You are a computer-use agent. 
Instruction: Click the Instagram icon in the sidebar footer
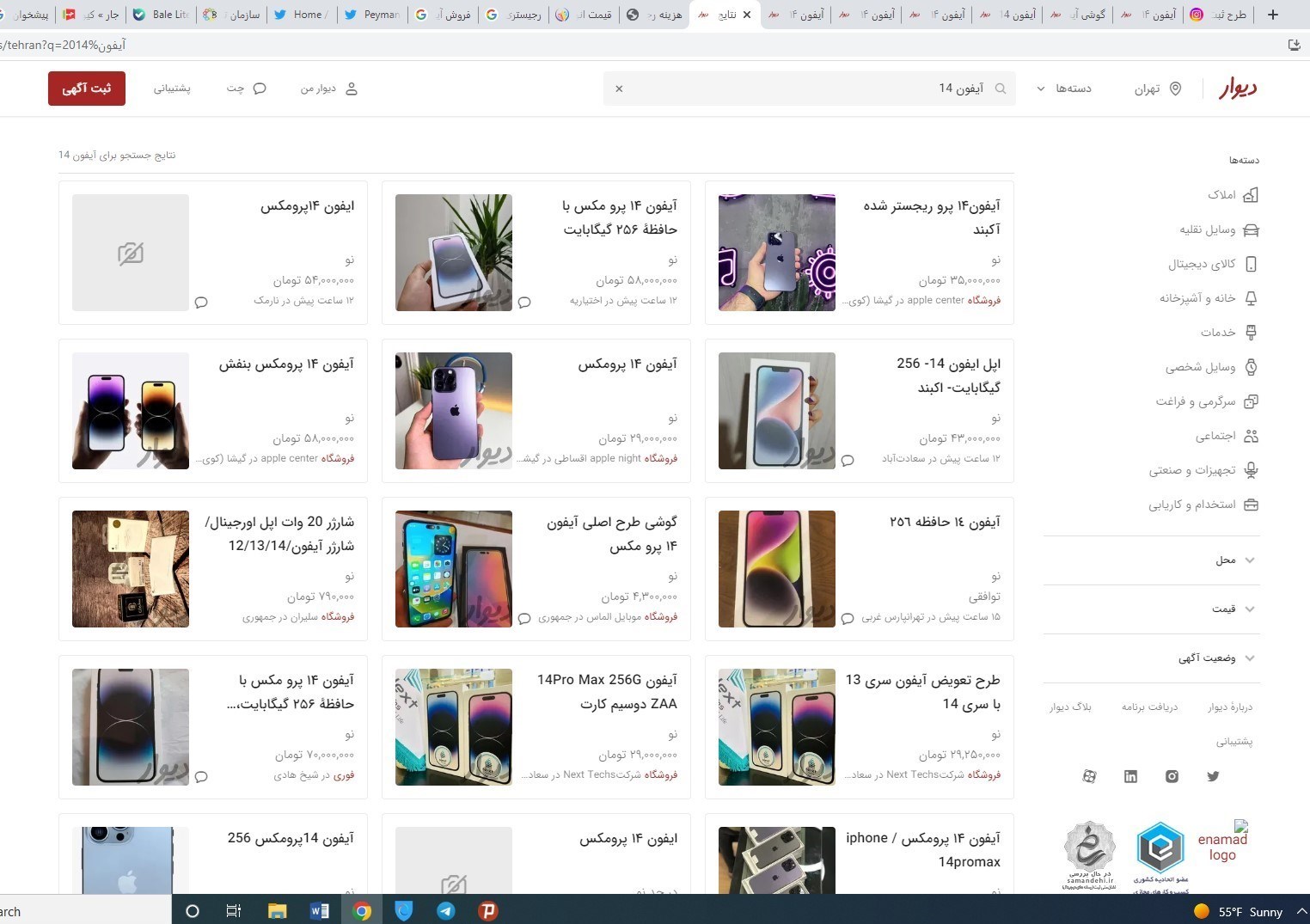tap(1172, 776)
